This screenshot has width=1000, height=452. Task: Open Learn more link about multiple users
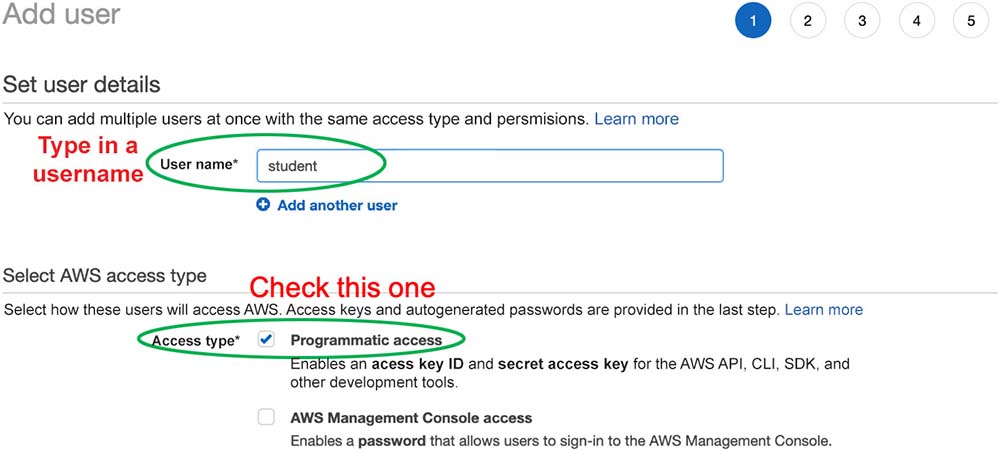coord(636,119)
